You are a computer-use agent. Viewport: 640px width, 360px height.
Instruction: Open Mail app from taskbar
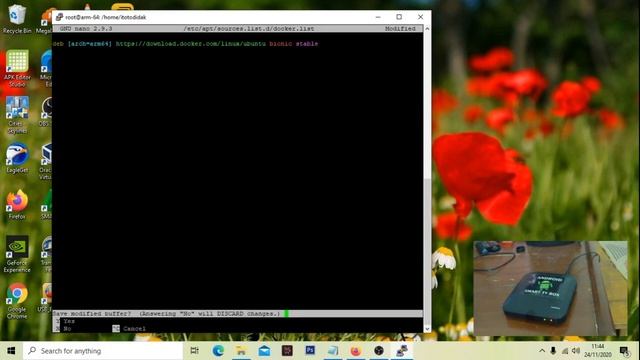coord(264,351)
